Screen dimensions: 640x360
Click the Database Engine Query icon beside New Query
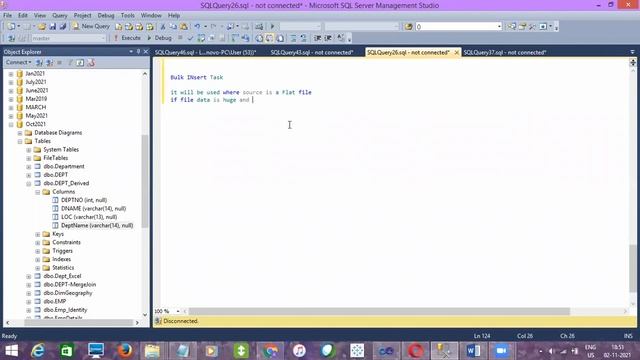coord(118,27)
